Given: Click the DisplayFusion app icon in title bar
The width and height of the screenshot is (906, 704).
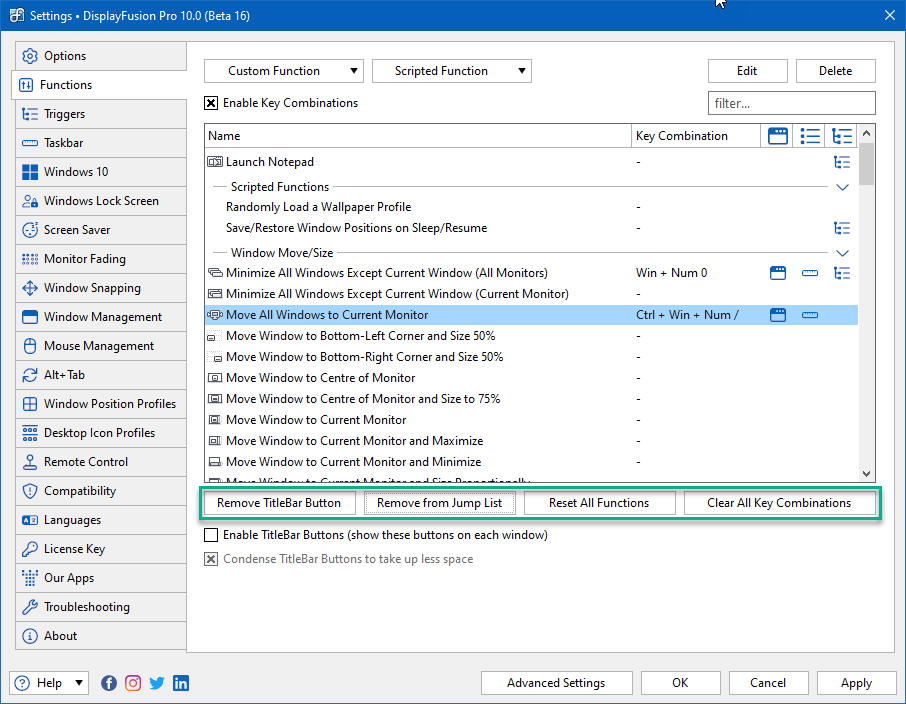Looking at the screenshot, I should 17,15.
